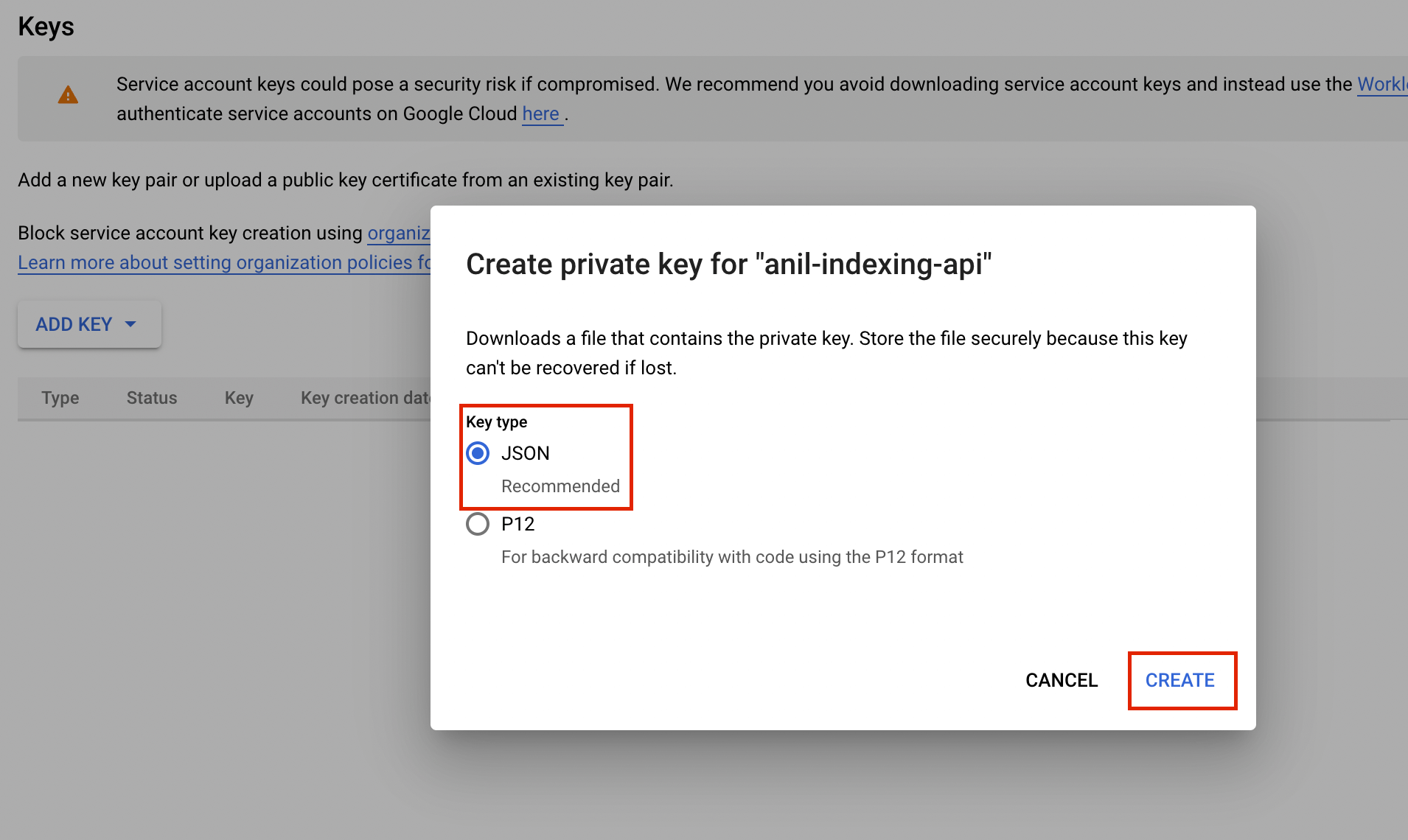Select the P12 key type radio button
This screenshot has height=840, width=1408.
[478, 524]
